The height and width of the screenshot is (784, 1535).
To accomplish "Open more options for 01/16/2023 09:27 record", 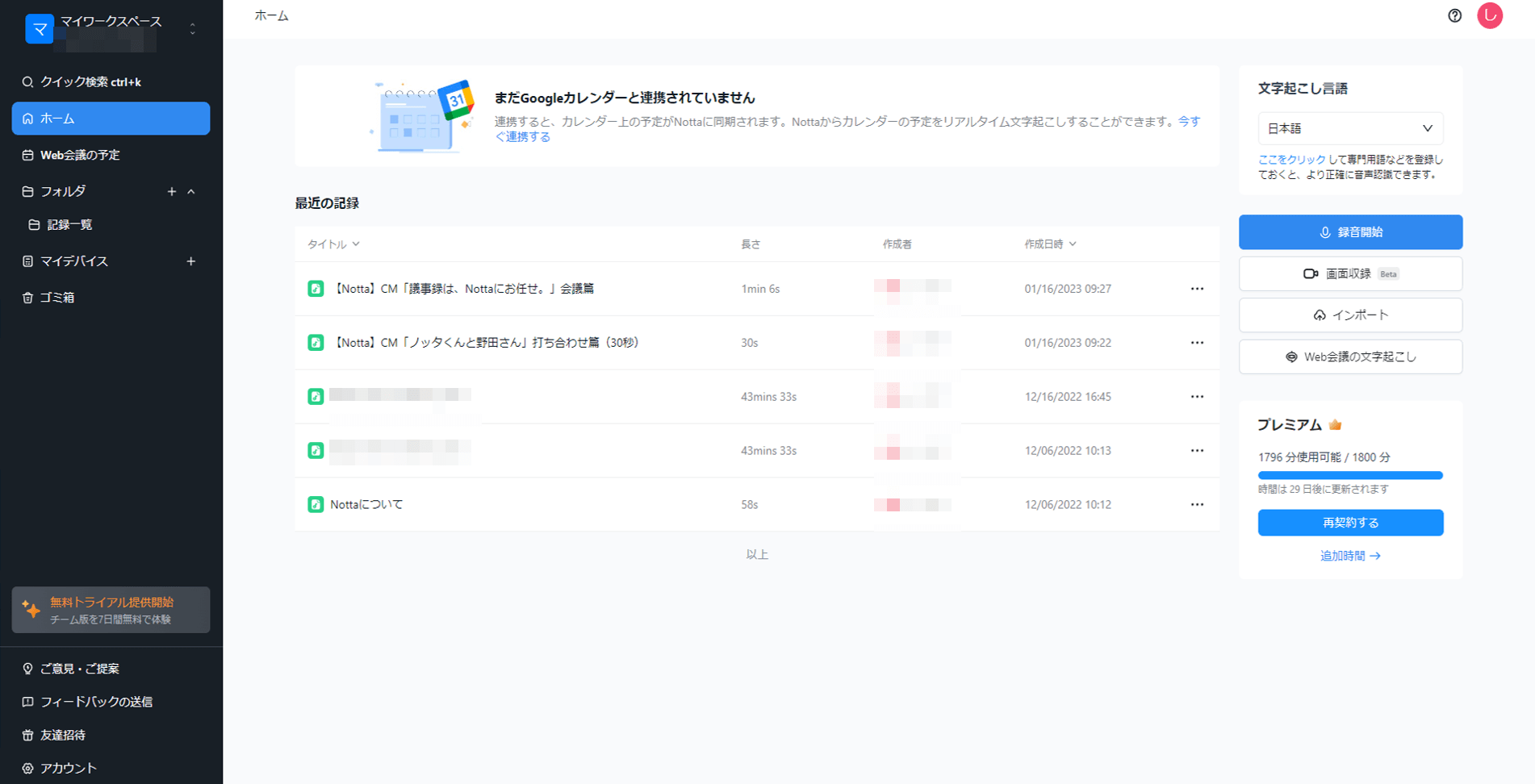I will click(1197, 289).
